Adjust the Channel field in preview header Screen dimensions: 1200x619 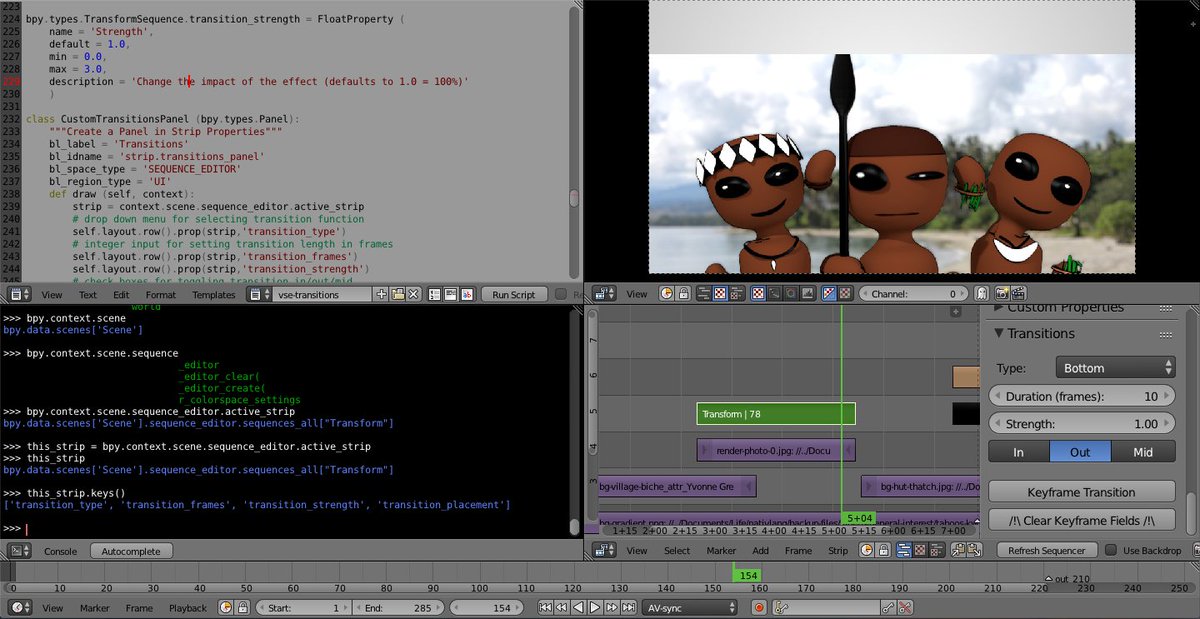(x=914, y=293)
